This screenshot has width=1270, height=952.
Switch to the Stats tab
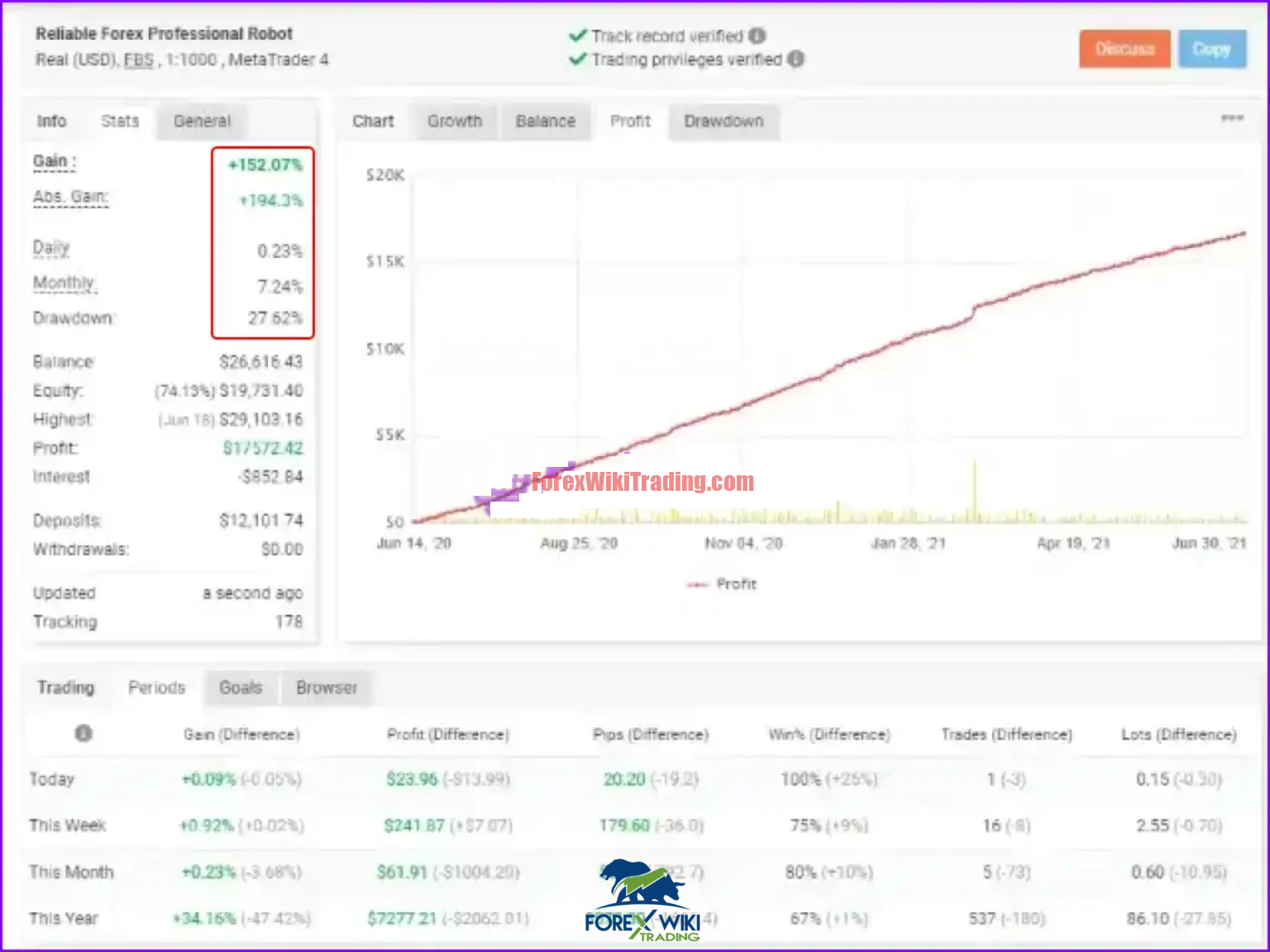click(120, 121)
